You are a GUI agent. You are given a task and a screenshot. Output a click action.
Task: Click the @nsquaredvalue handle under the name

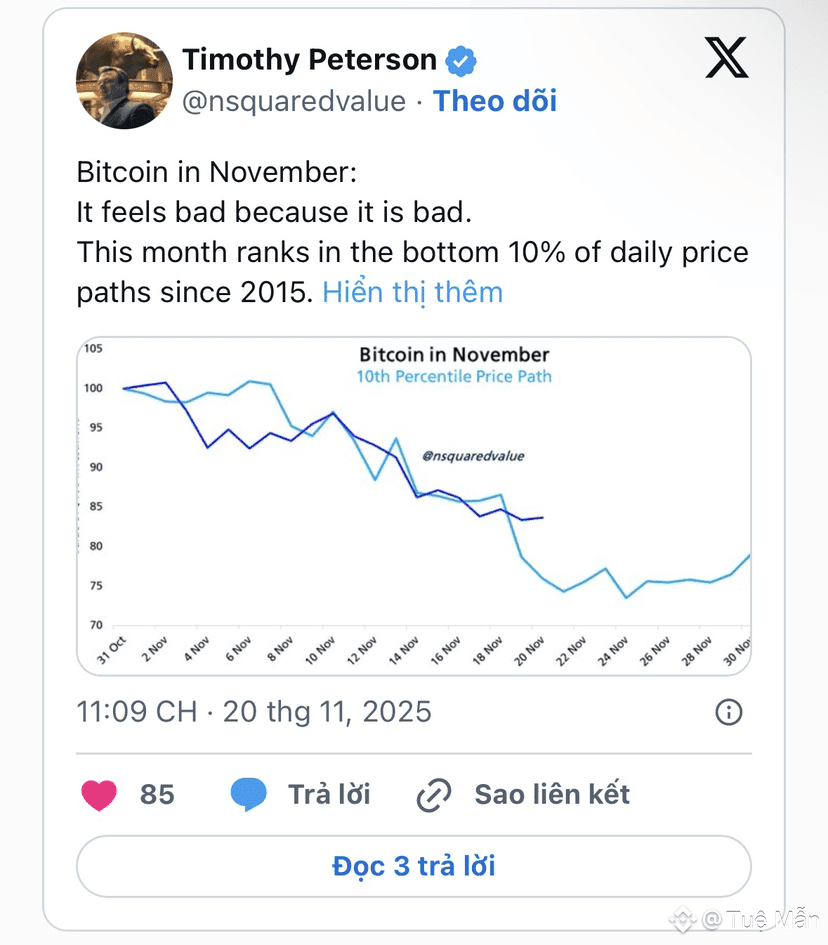tap(294, 101)
